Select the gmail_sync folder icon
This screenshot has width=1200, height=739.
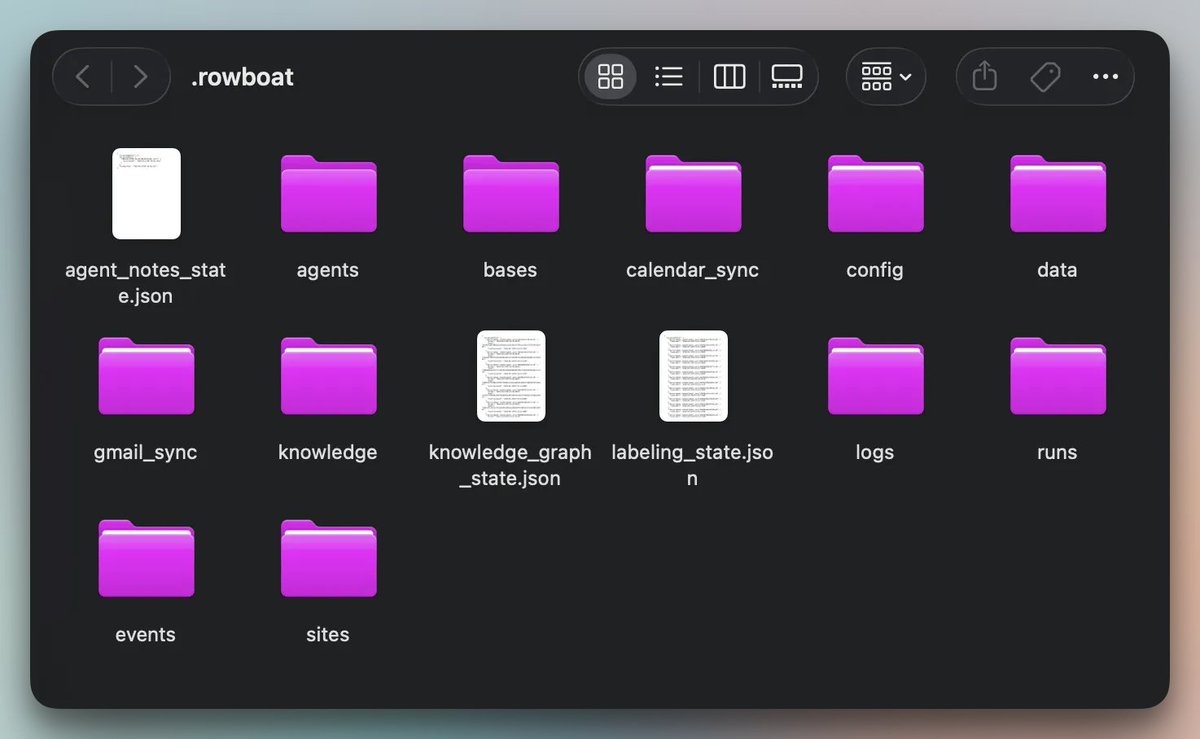coord(146,376)
